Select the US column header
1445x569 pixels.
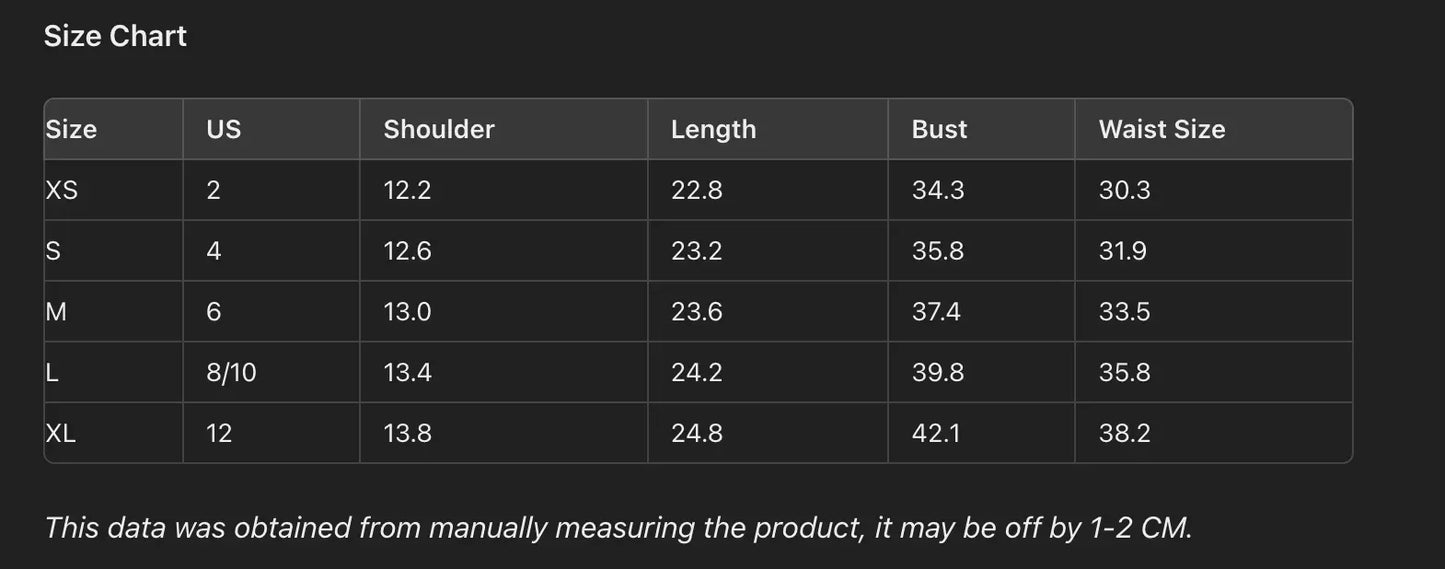223,130
